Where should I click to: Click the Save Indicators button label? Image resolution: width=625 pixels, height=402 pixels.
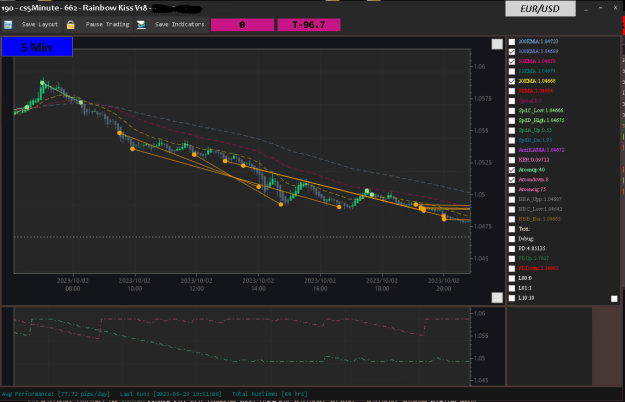click(179, 25)
